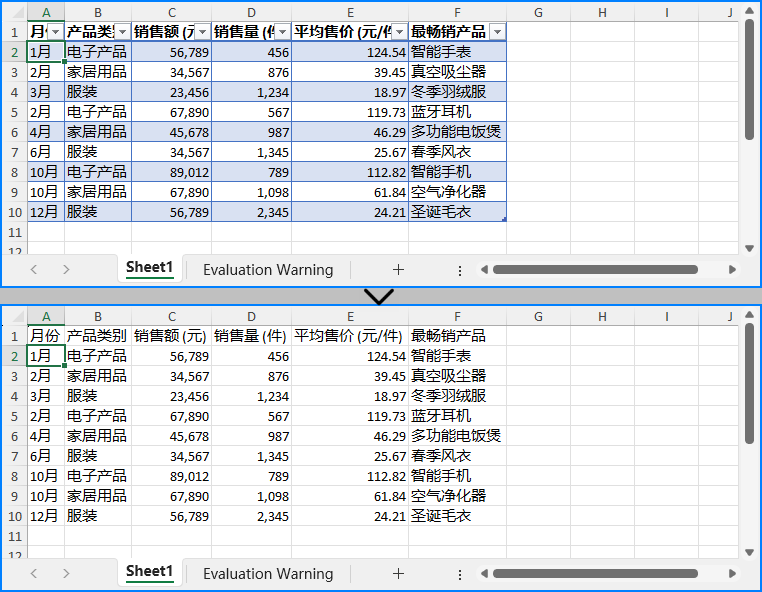The height and width of the screenshot is (592, 762).
Task: Select row 5 header in top sheet
Action: (15, 112)
